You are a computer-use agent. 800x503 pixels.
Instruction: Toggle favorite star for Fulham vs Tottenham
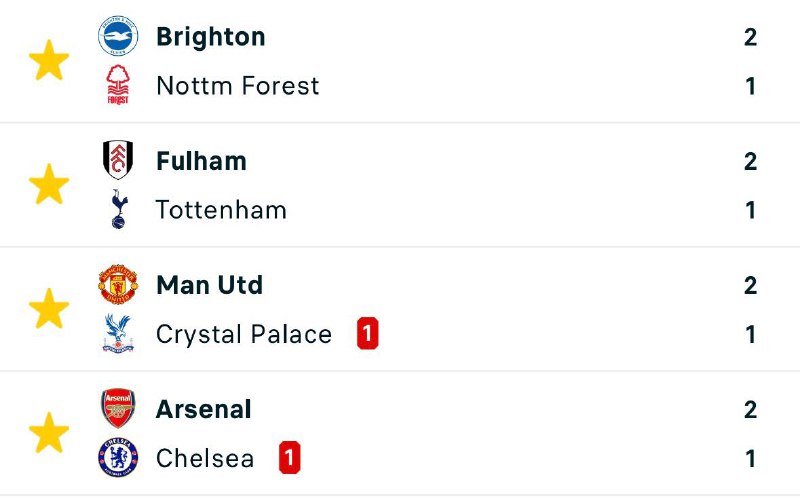[49, 186]
